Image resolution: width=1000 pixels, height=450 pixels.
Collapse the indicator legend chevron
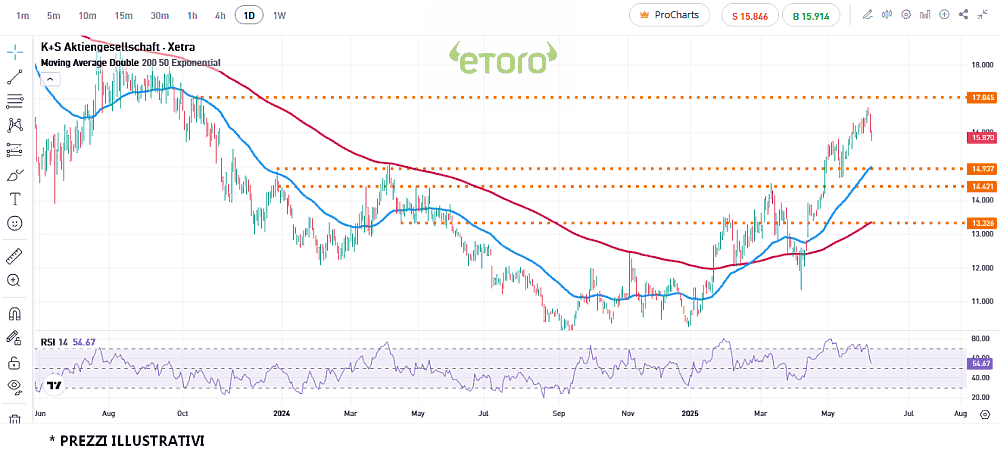49,80
